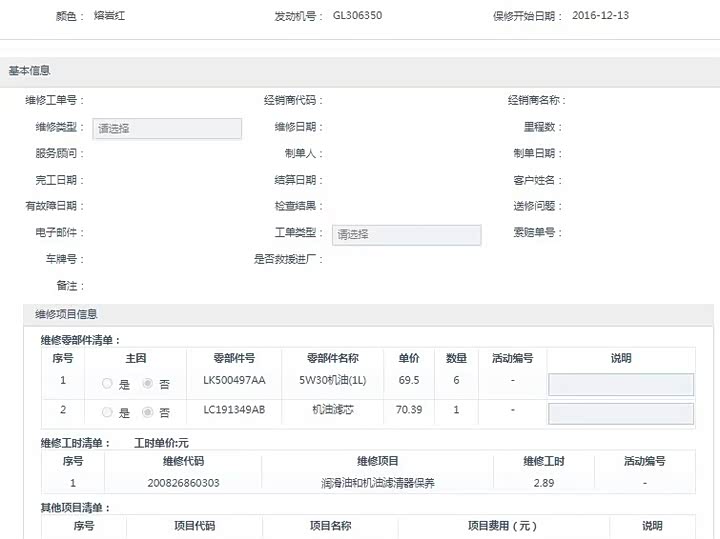Select part number LC191349AB cell
Screen dimensions: 720x539
pos(234,410)
